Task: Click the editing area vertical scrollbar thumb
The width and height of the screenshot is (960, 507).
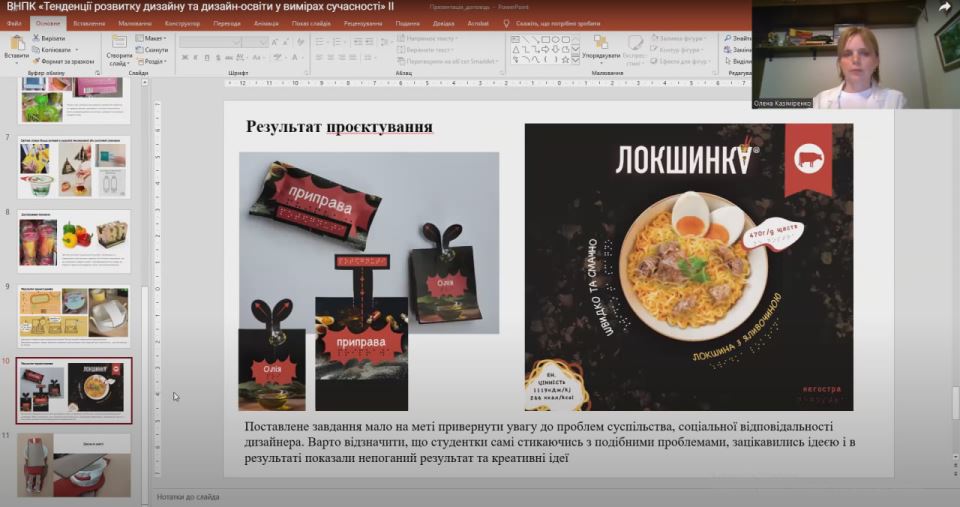Action: pyautogui.click(x=956, y=404)
